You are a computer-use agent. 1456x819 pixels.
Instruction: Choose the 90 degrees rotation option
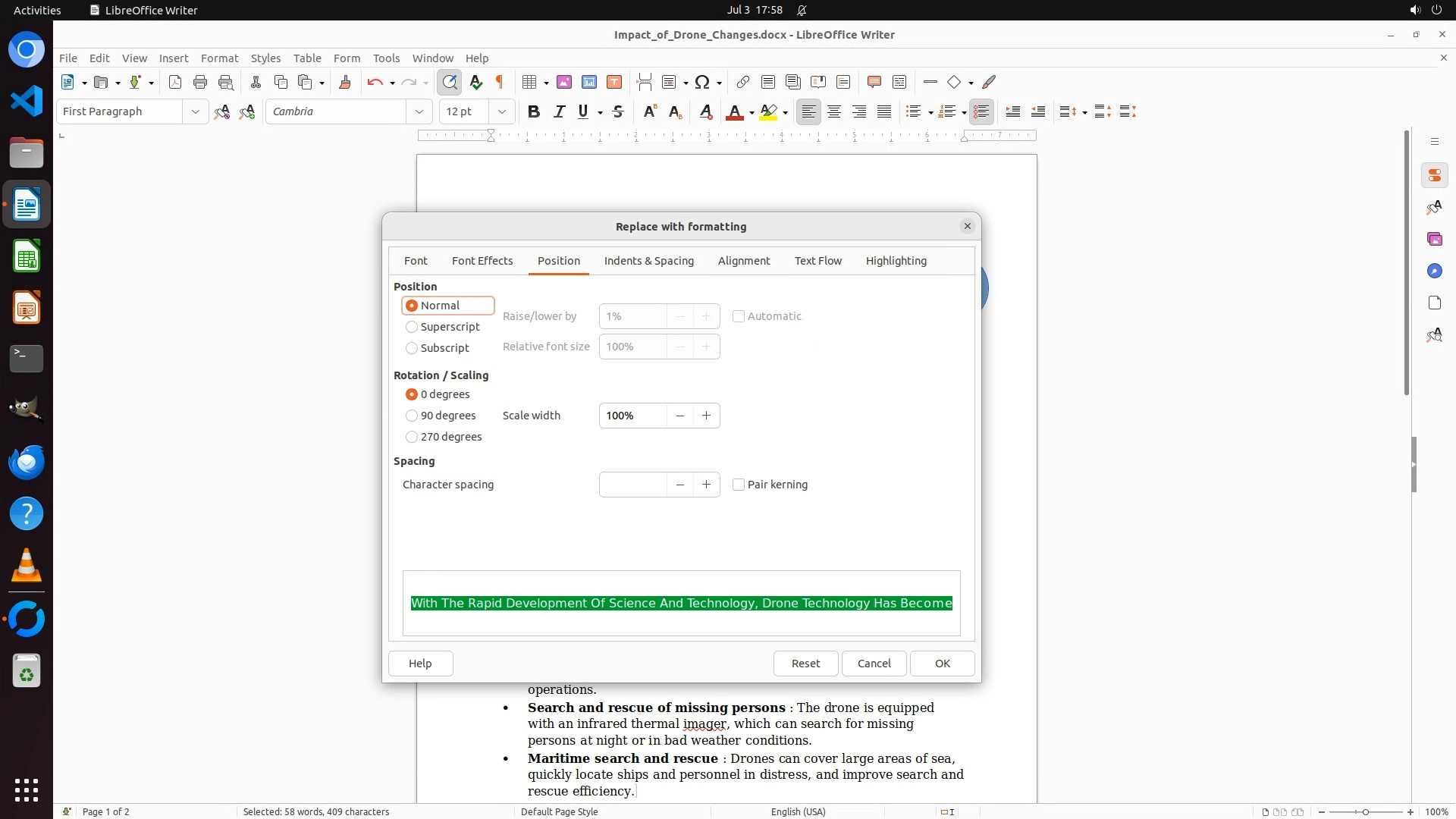(x=412, y=416)
